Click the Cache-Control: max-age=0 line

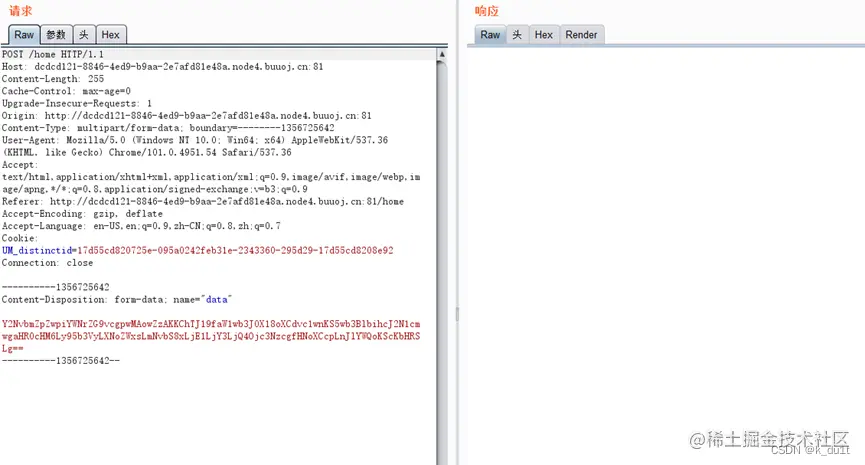[x=66, y=91]
